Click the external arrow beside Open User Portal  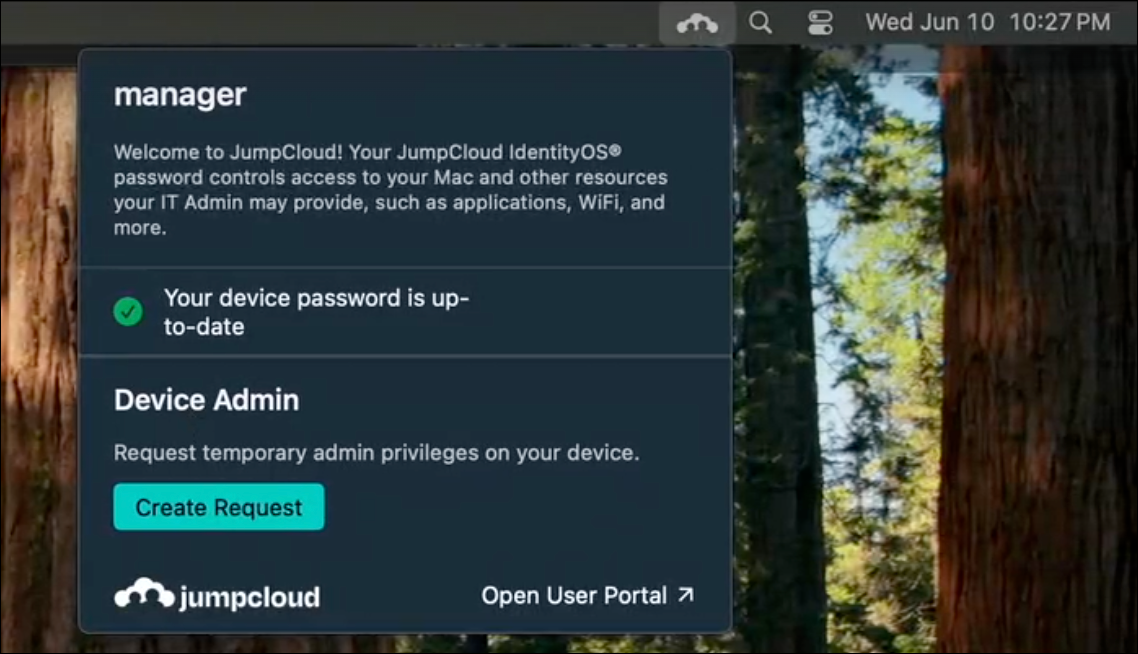click(x=685, y=595)
